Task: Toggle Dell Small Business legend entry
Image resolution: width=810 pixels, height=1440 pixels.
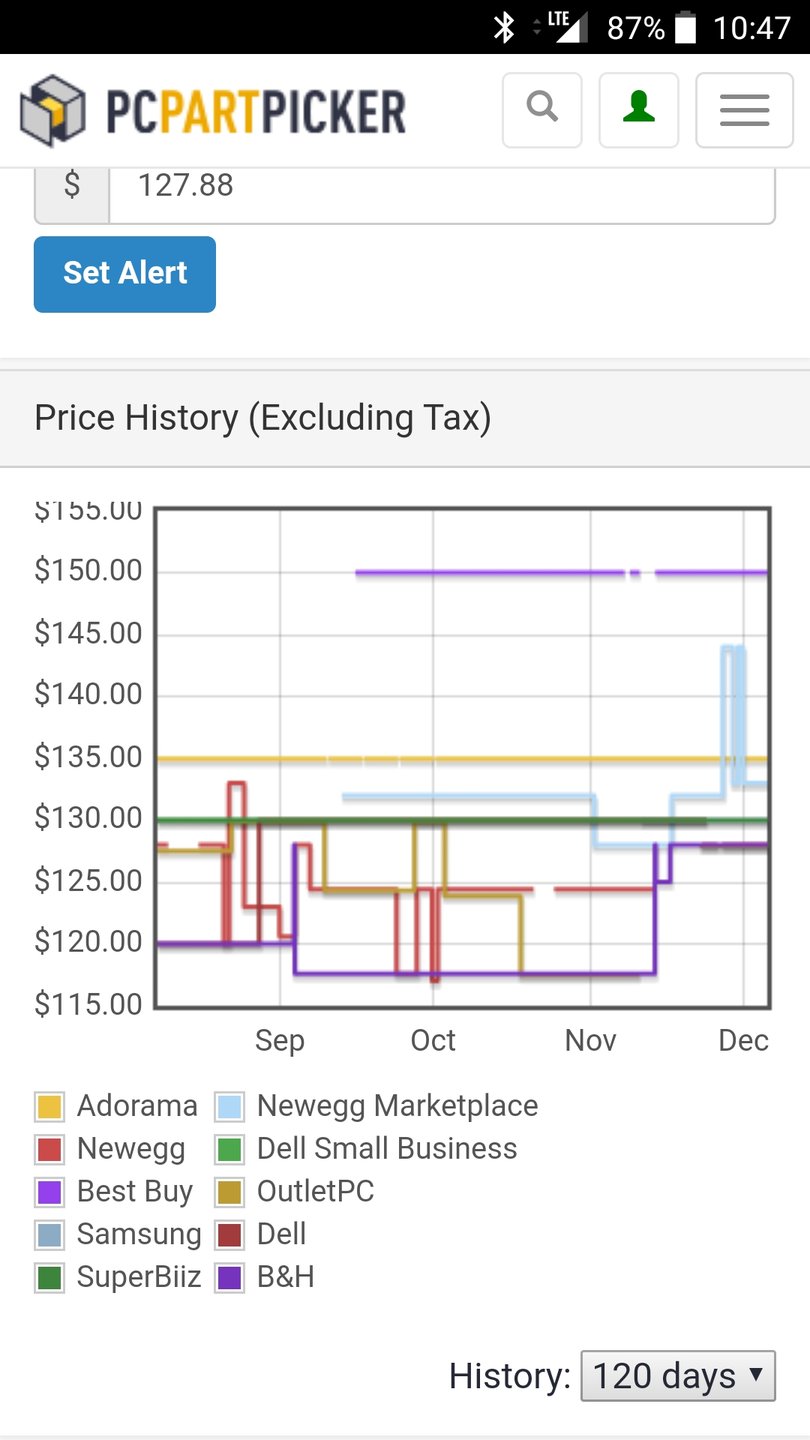Action: tap(230, 1149)
